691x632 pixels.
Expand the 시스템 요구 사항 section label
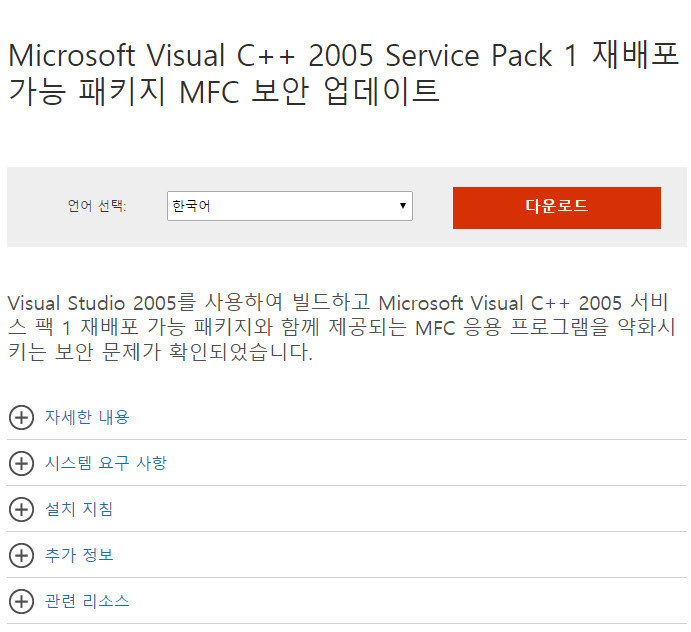tap(106, 463)
